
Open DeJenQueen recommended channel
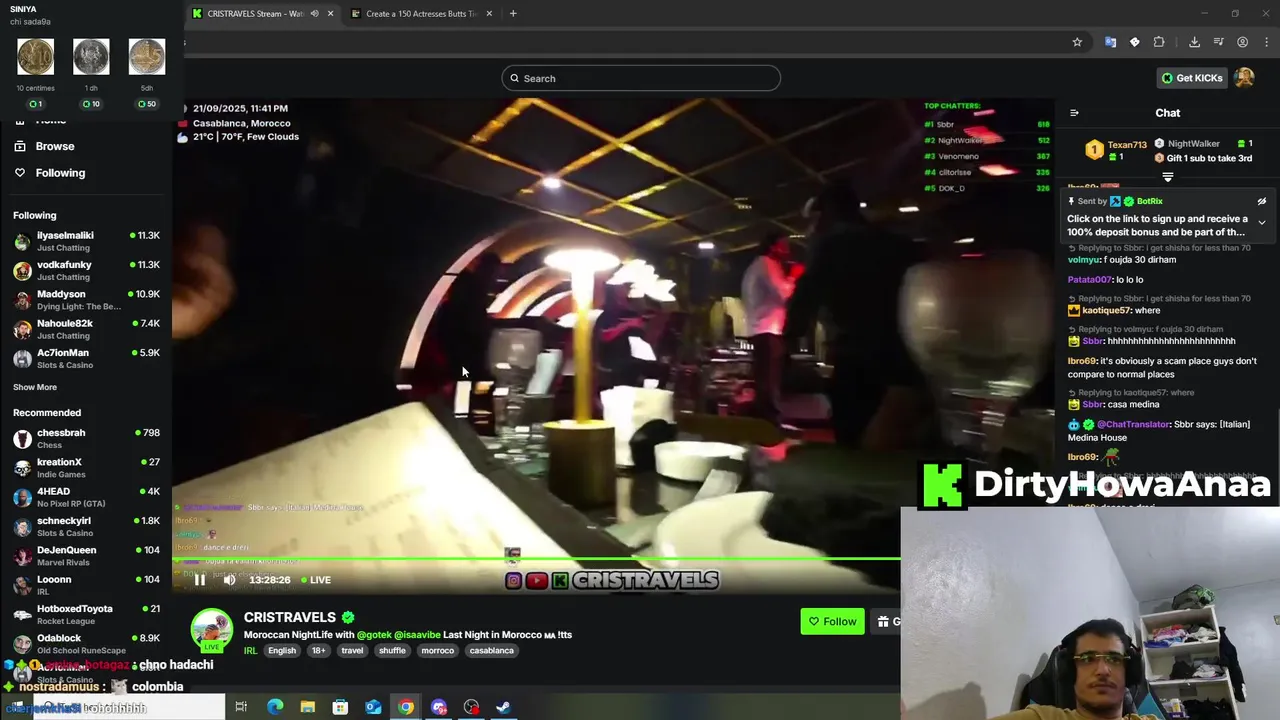tap(86, 555)
